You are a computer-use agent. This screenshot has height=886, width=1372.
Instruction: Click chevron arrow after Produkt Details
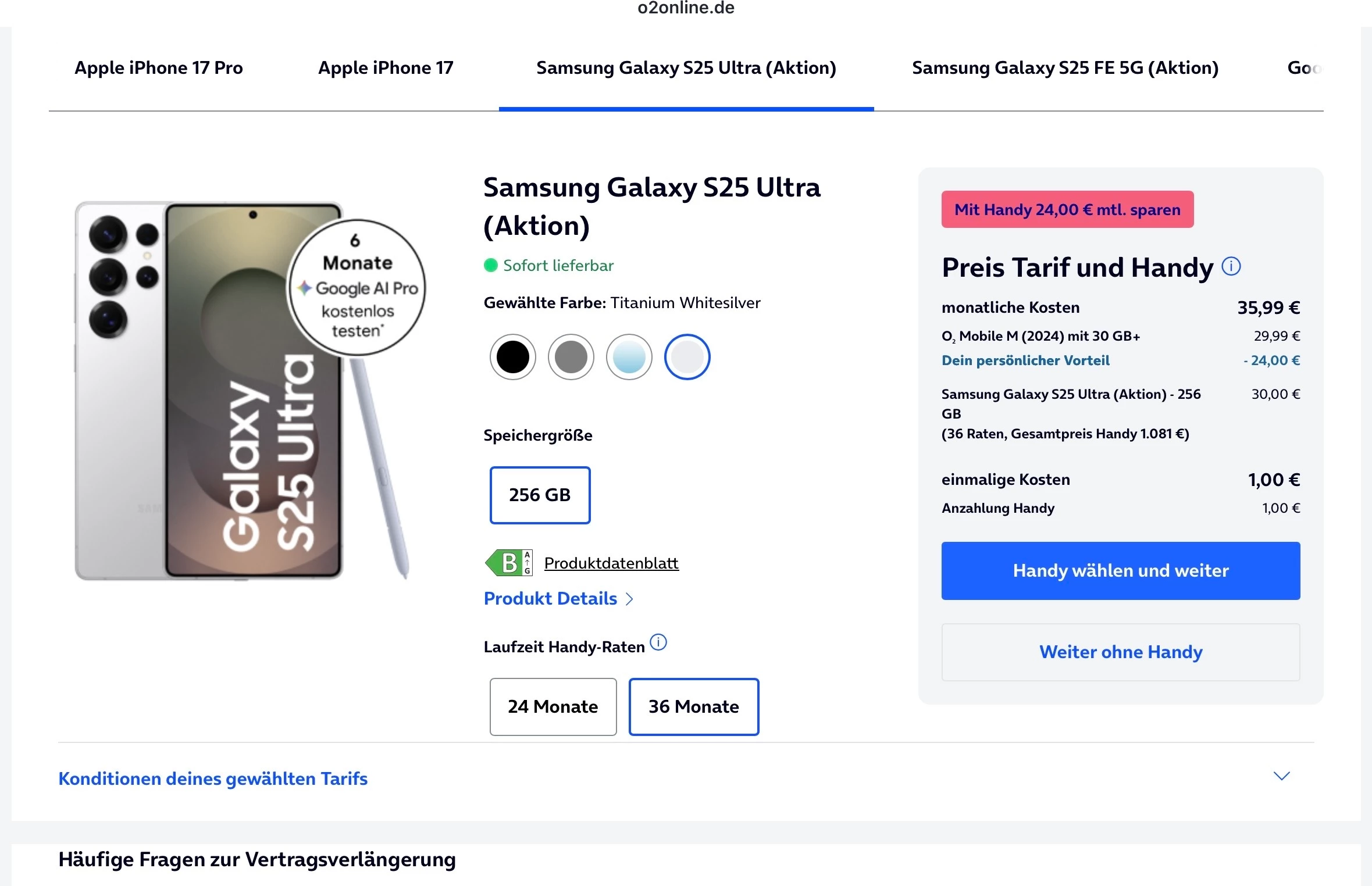tap(629, 599)
